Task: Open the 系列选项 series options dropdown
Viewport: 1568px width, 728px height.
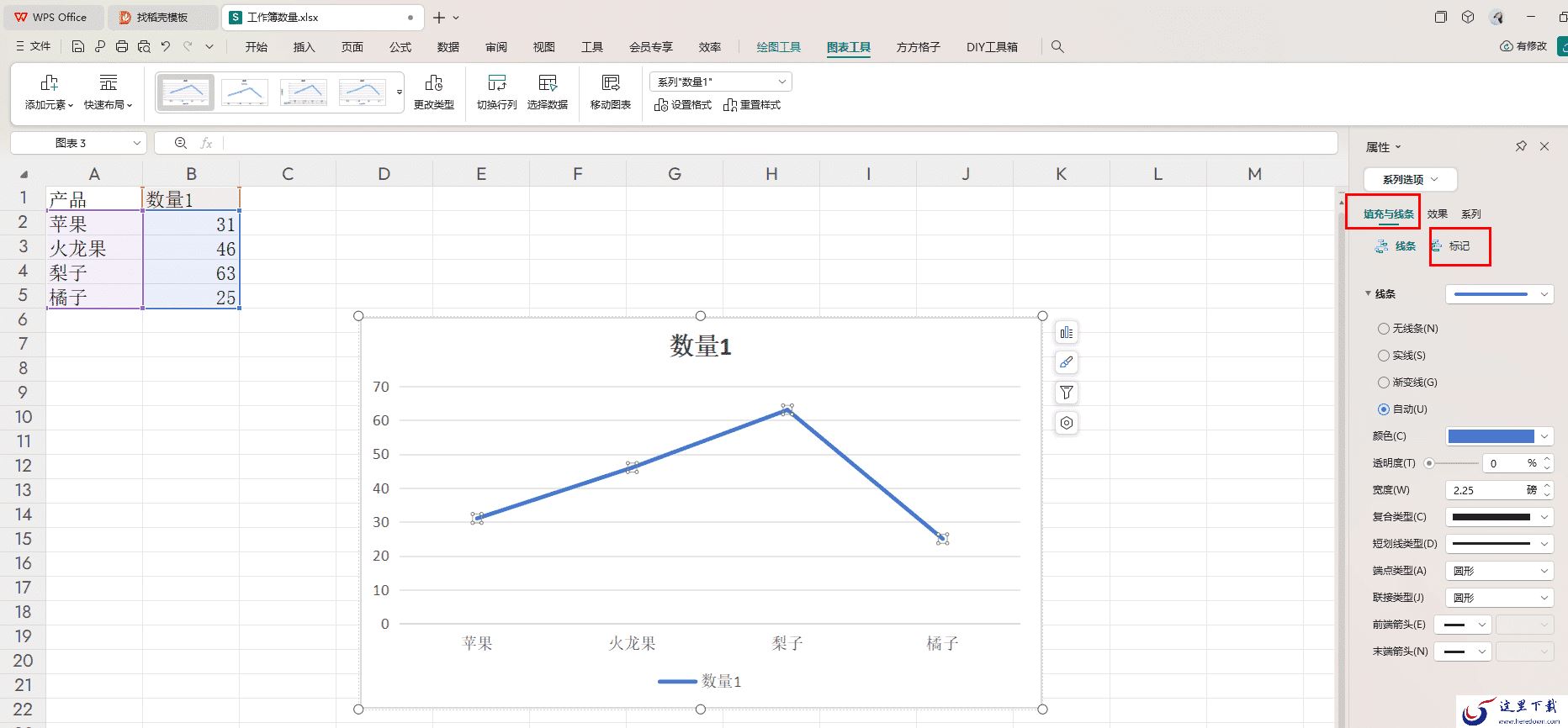Action: click(1410, 179)
